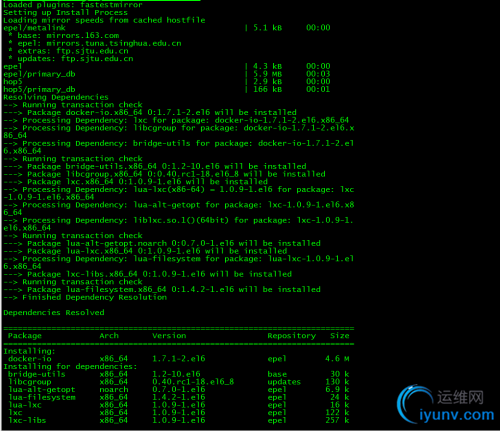Click the 'Installing for dependencies:' heading

pos(70,367)
